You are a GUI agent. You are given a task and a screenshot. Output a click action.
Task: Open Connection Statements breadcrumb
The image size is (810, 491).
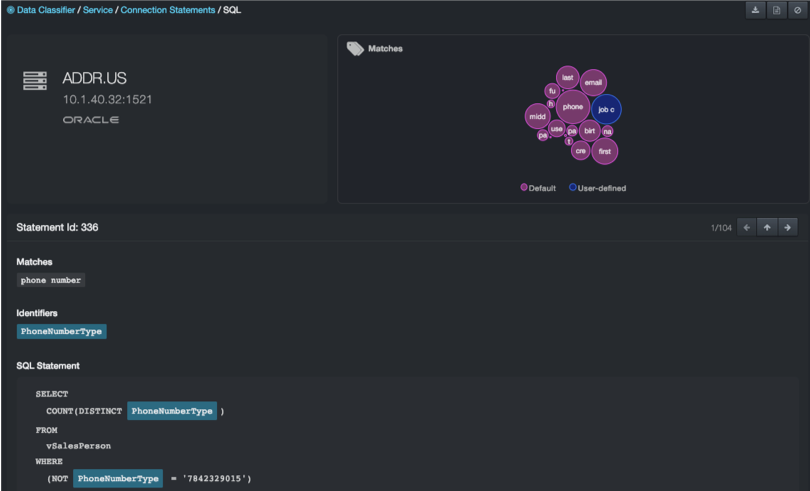pyautogui.click(x=167, y=10)
